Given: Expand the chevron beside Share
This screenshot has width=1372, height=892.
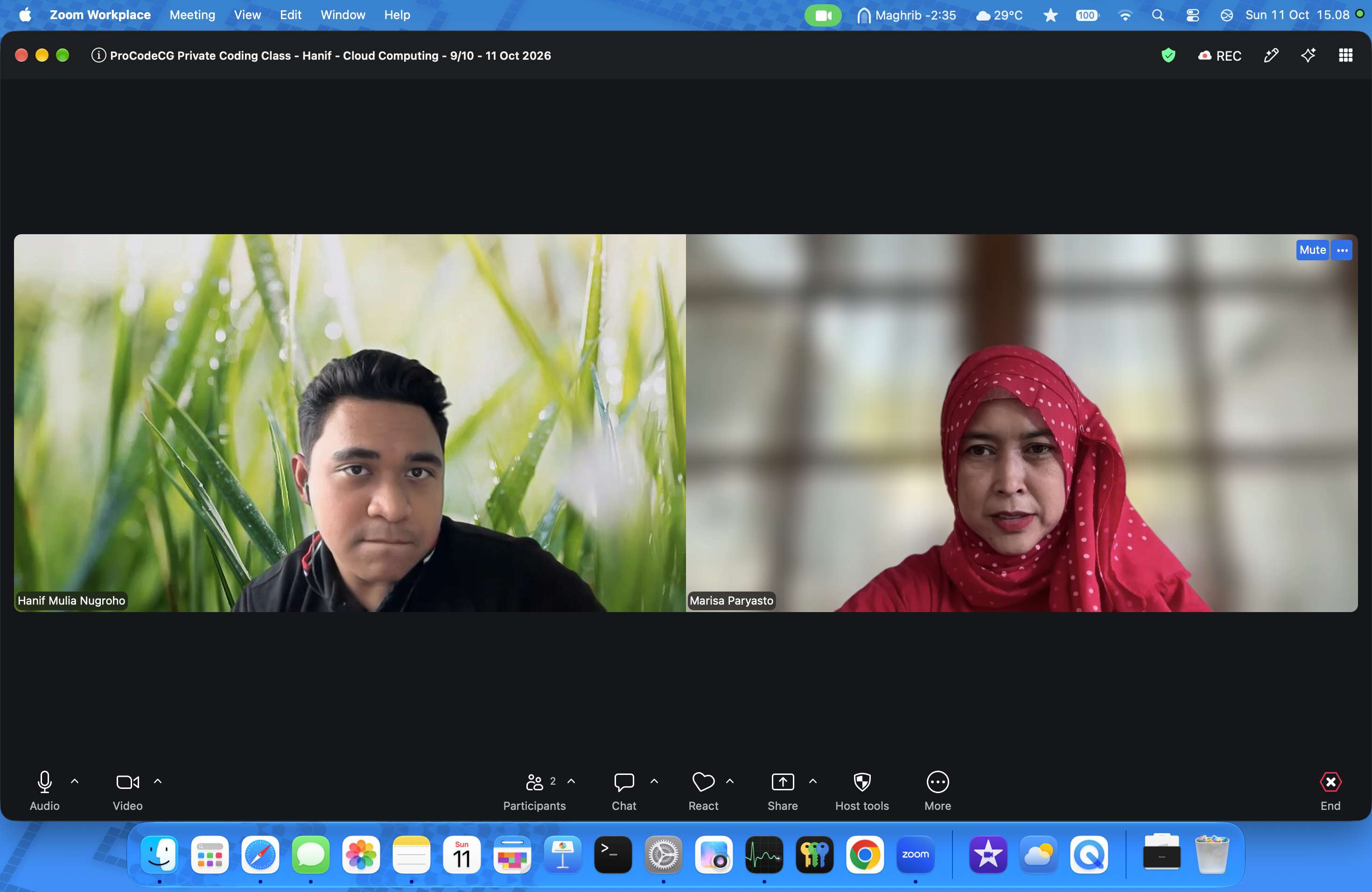Looking at the screenshot, I should [x=813, y=781].
